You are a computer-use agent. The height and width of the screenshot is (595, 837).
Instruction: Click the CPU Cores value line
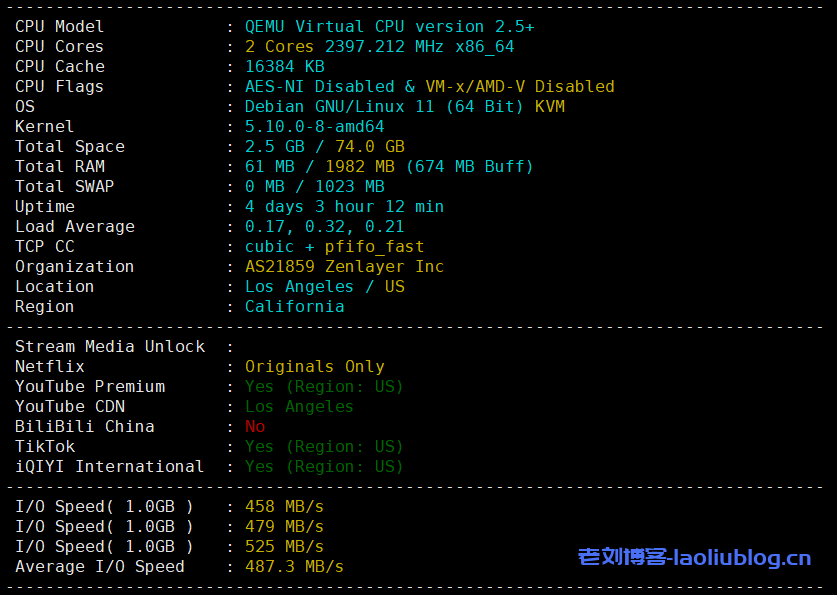(x=379, y=47)
